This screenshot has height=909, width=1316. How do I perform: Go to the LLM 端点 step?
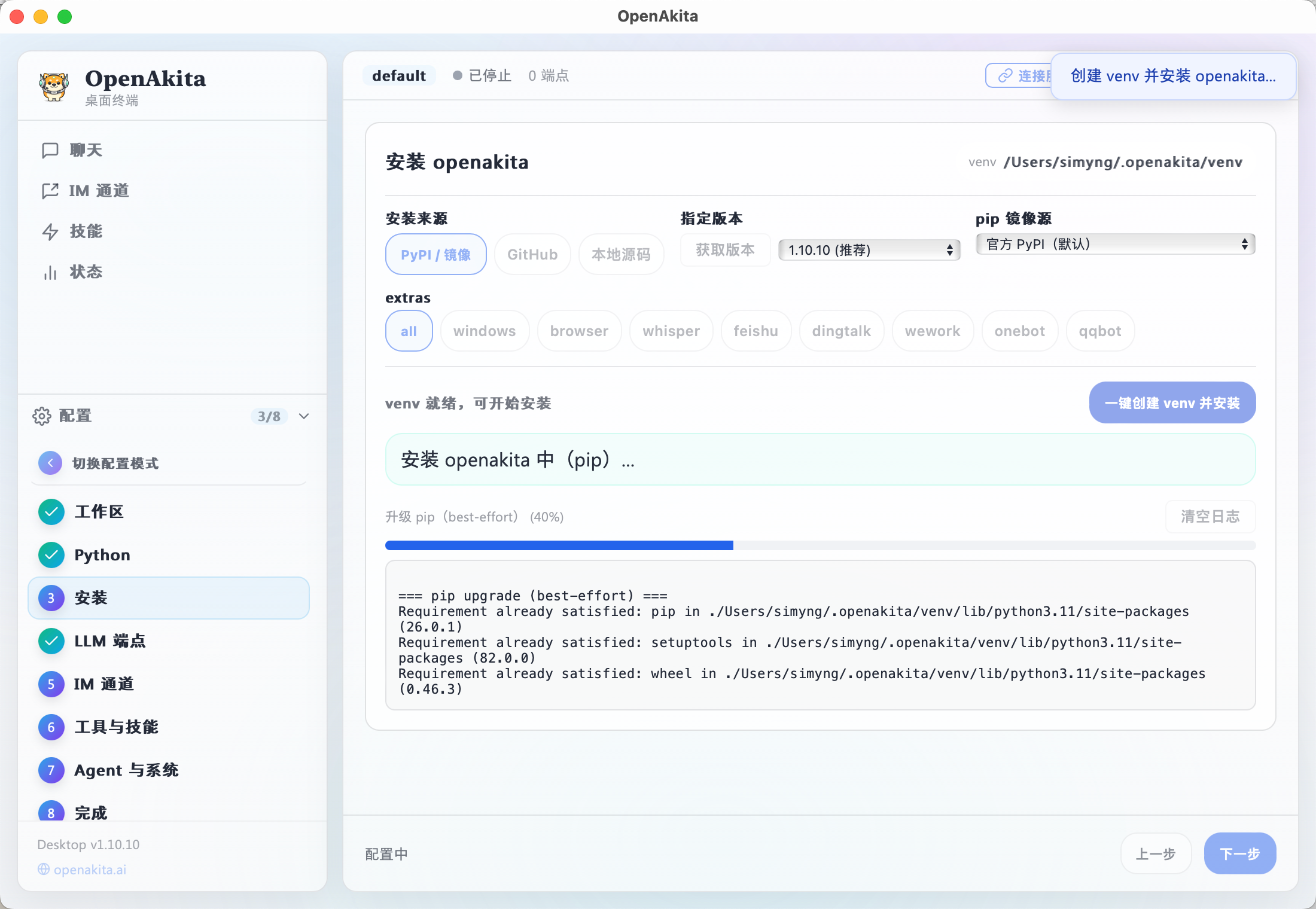click(x=110, y=641)
